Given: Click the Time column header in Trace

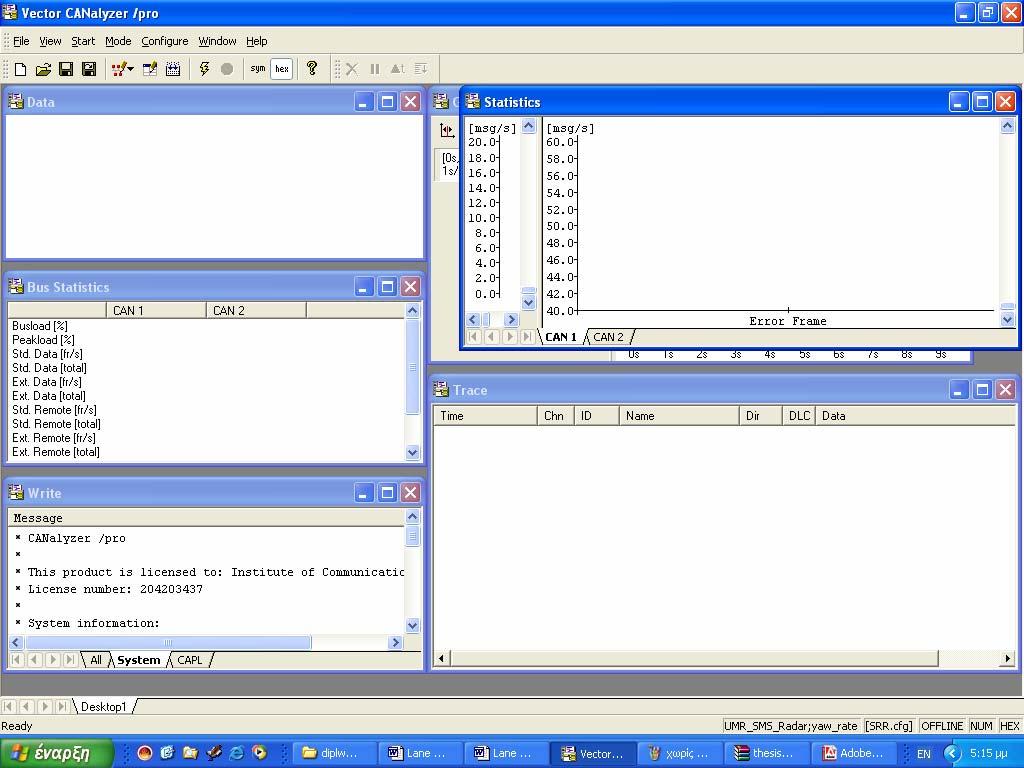Looking at the screenshot, I should point(485,416).
